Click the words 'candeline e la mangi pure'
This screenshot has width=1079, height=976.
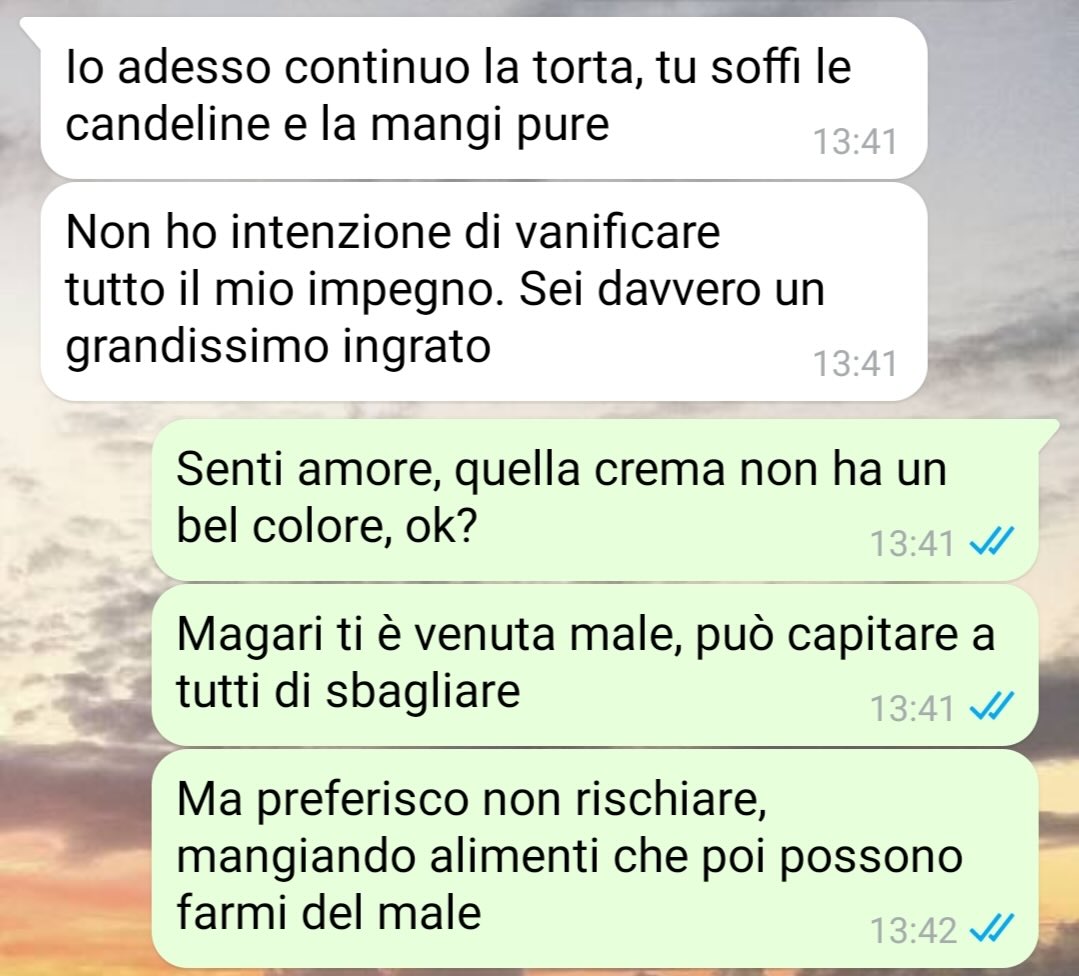coord(337,125)
